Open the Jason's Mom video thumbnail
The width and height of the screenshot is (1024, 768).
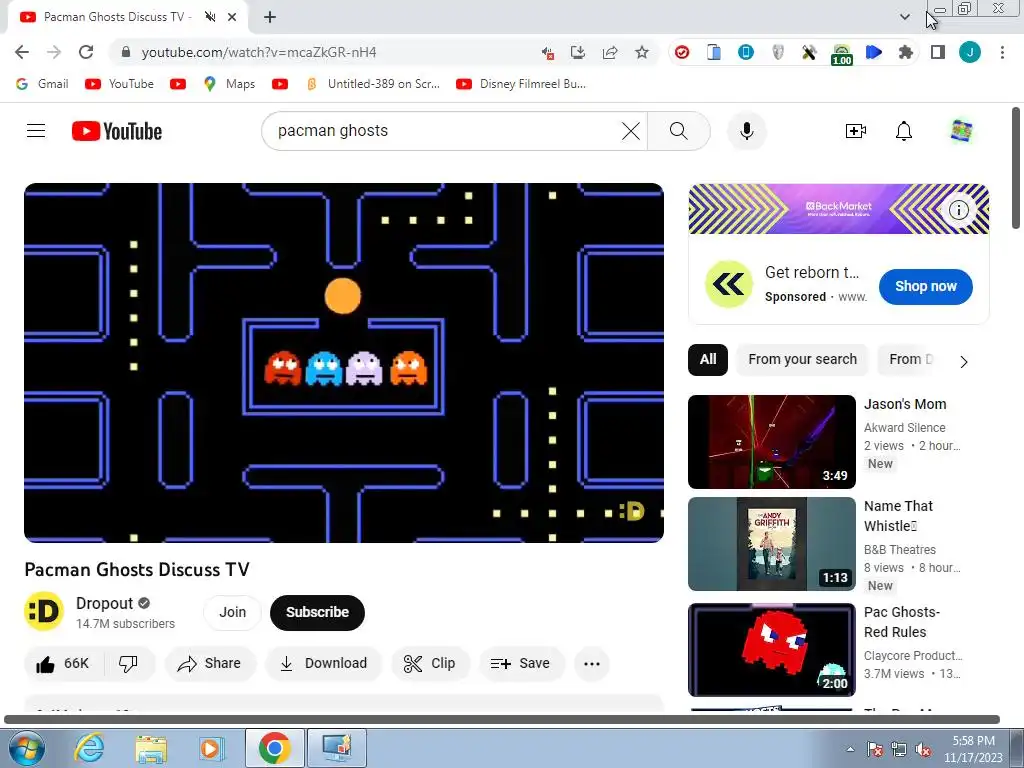[771, 441]
